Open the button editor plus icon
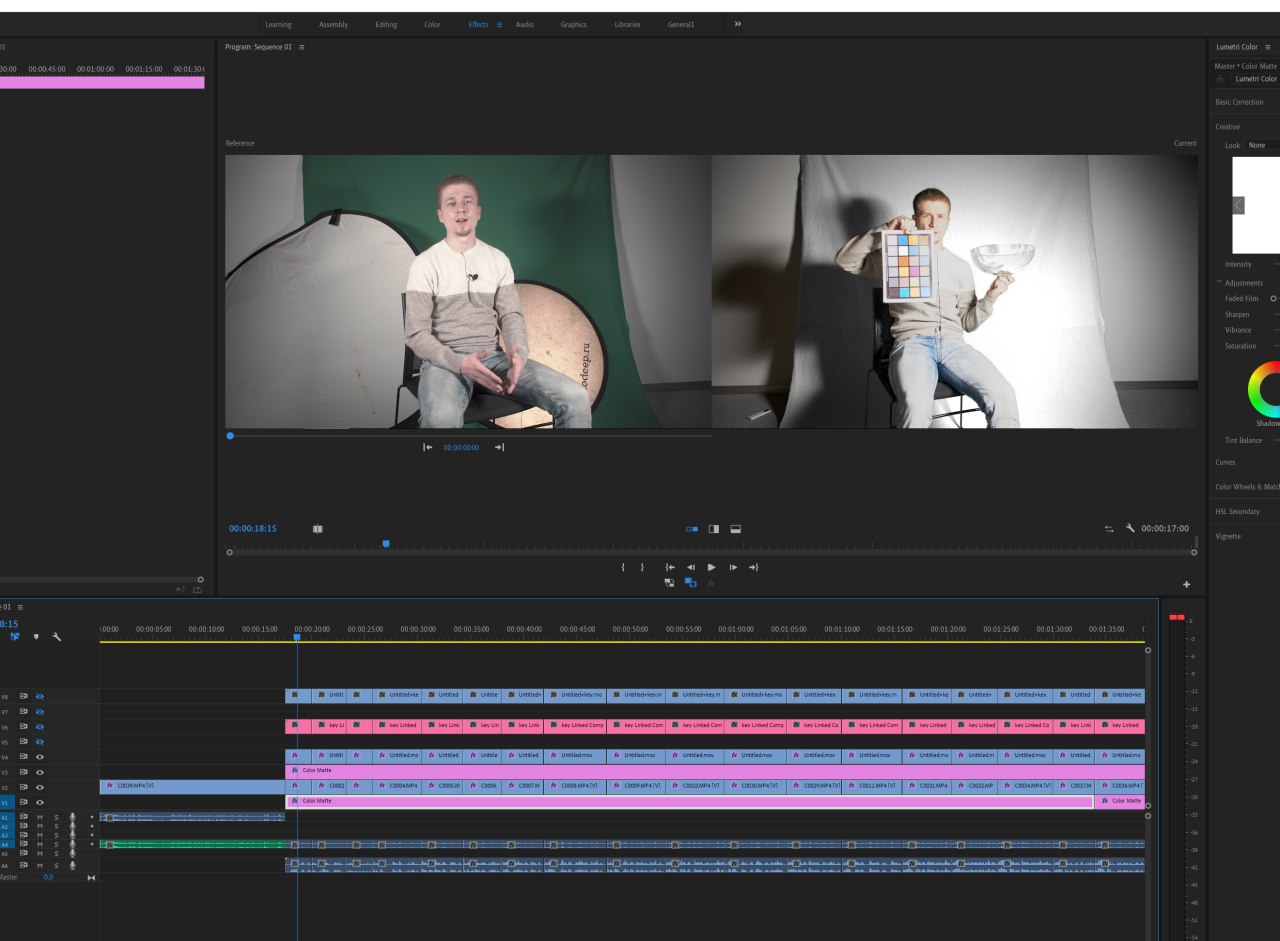 click(x=1187, y=584)
